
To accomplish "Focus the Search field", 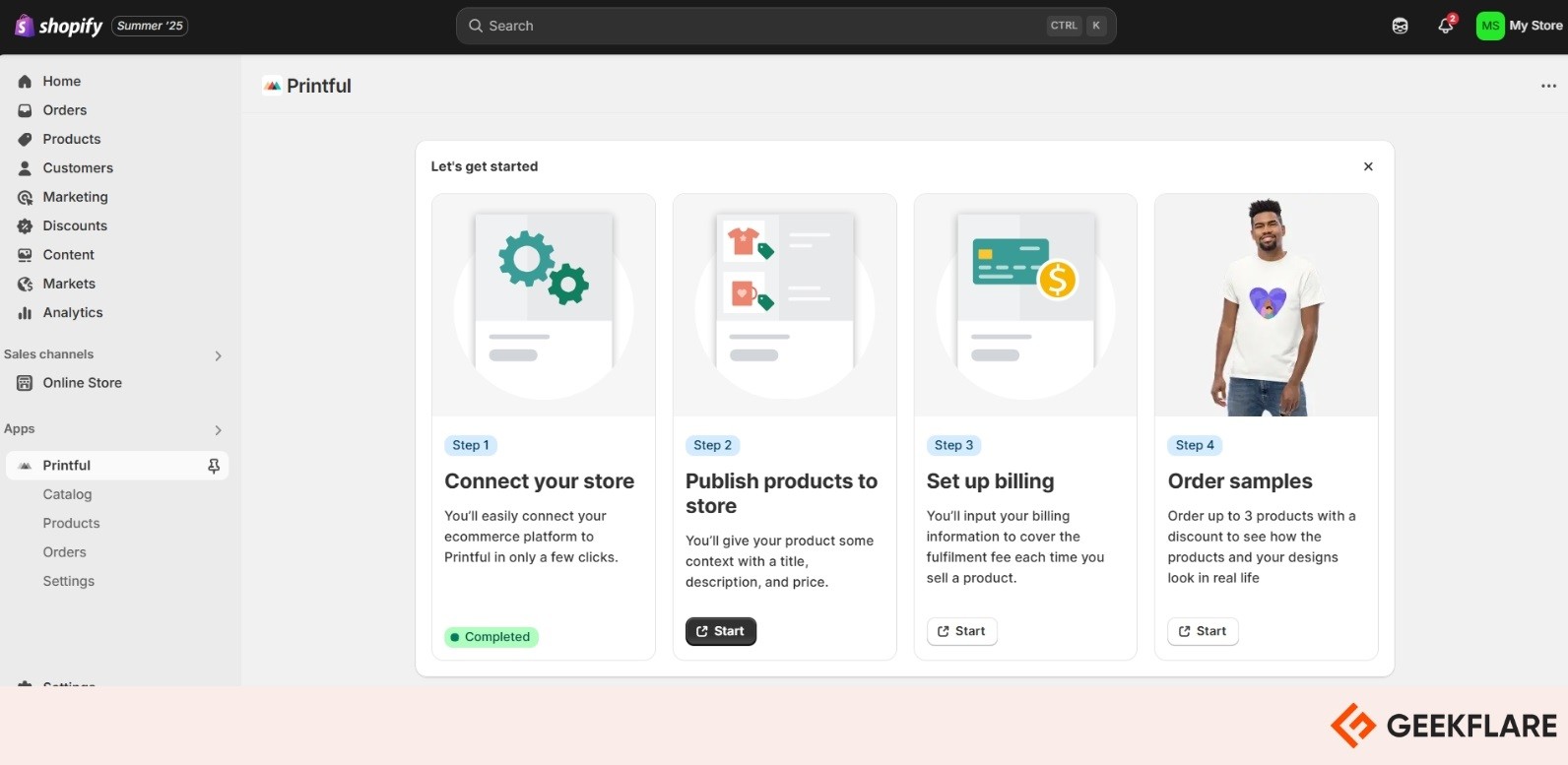I will point(785,26).
